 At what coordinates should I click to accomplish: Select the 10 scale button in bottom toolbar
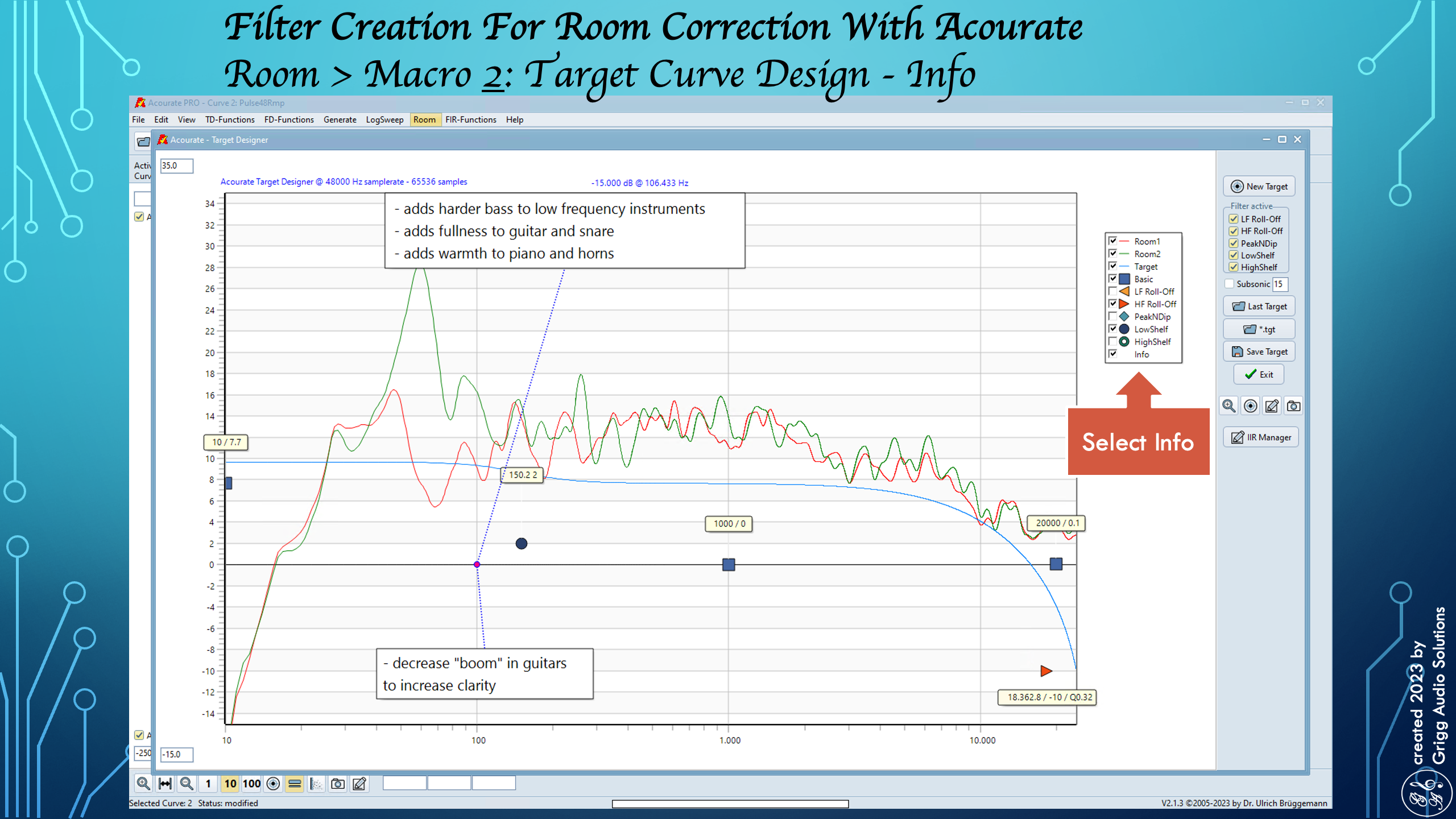pos(230,783)
